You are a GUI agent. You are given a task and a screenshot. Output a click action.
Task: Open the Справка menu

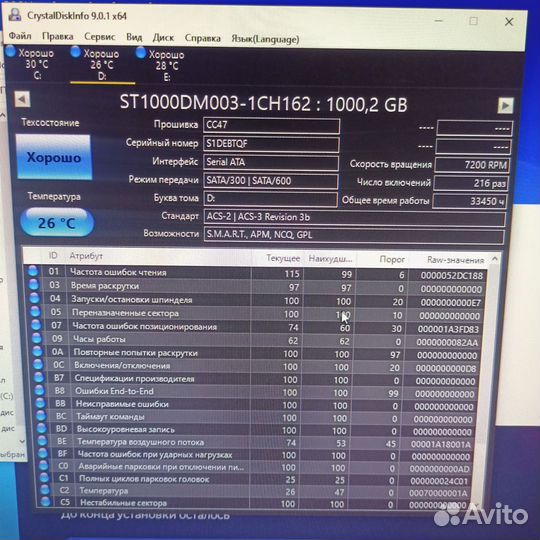click(x=202, y=38)
